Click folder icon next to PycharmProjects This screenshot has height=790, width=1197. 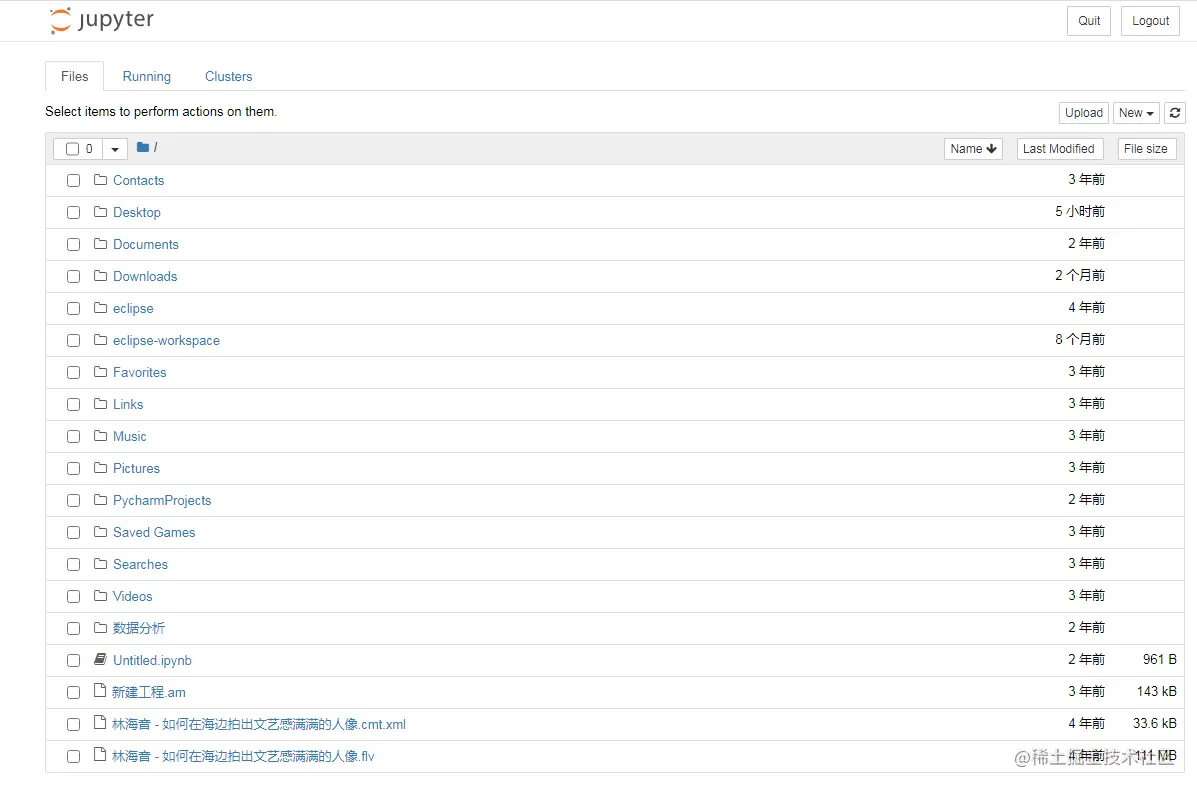(x=100, y=501)
